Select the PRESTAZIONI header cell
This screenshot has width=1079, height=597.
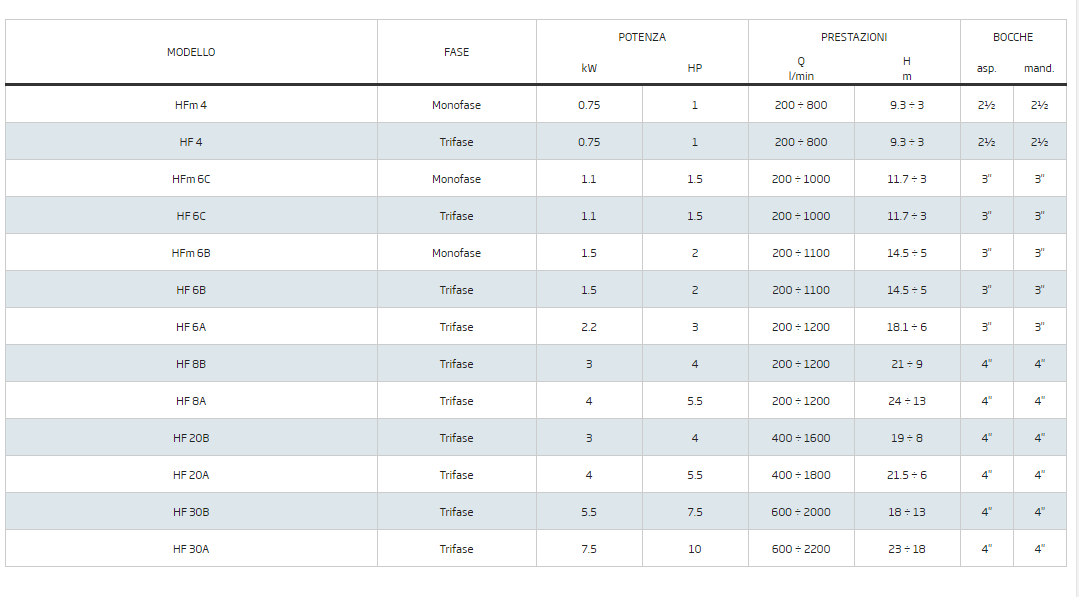click(854, 37)
